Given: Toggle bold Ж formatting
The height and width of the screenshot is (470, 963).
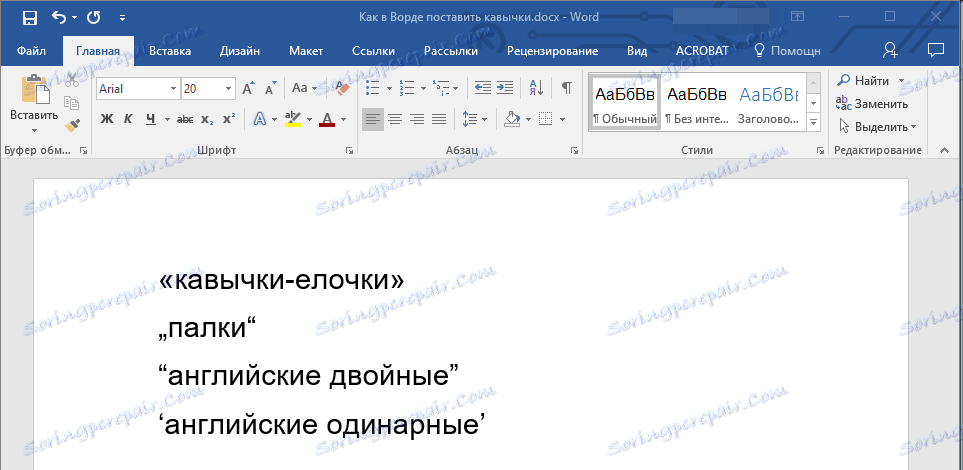Looking at the screenshot, I should tap(107, 119).
